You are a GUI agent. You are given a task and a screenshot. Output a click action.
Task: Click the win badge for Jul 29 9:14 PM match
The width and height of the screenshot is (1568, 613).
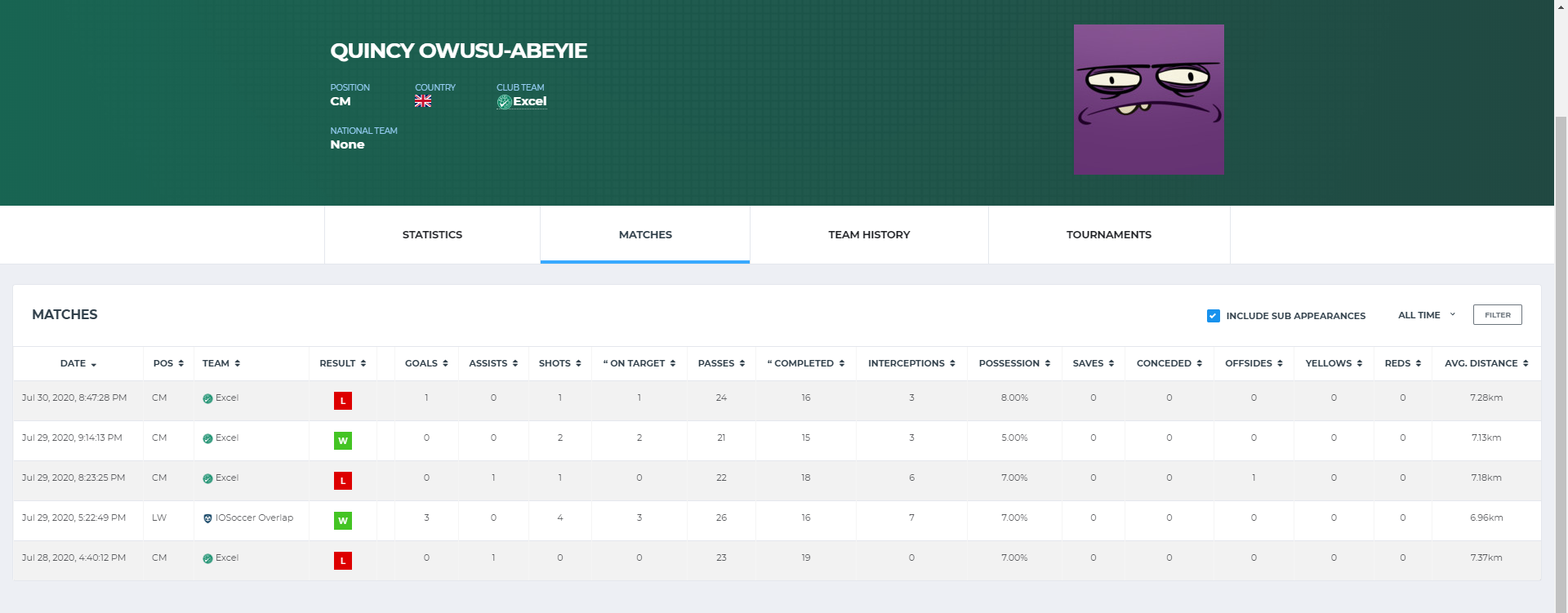(343, 441)
